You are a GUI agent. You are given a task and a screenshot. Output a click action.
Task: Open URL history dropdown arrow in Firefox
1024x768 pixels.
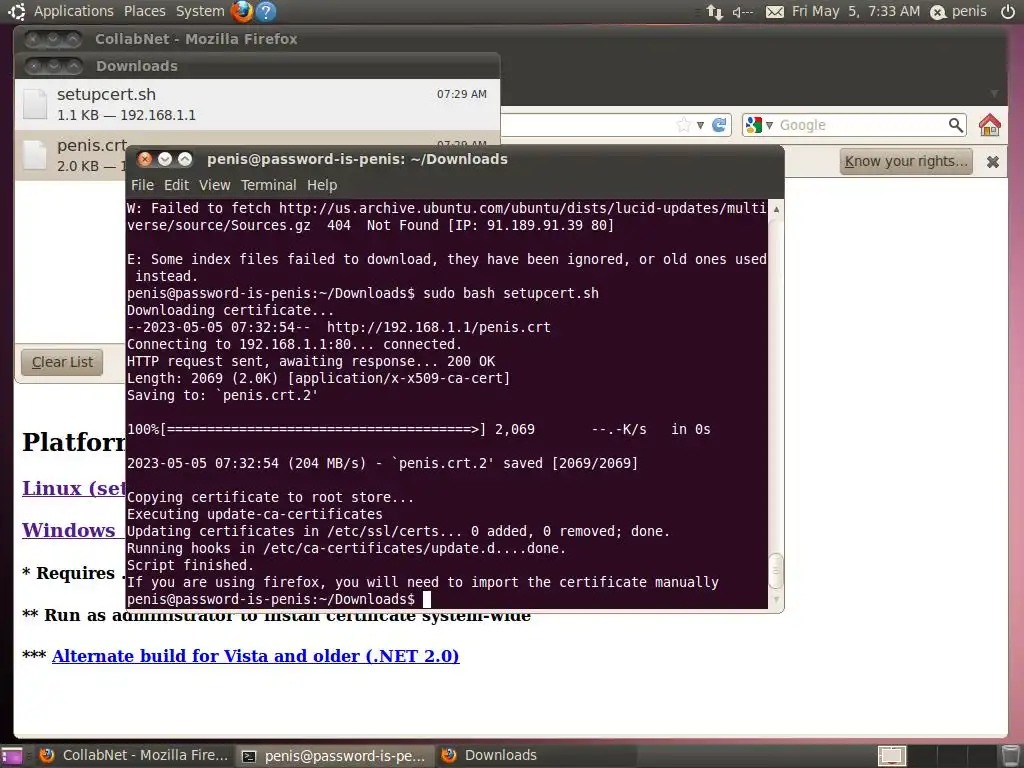pyautogui.click(x=700, y=125)
